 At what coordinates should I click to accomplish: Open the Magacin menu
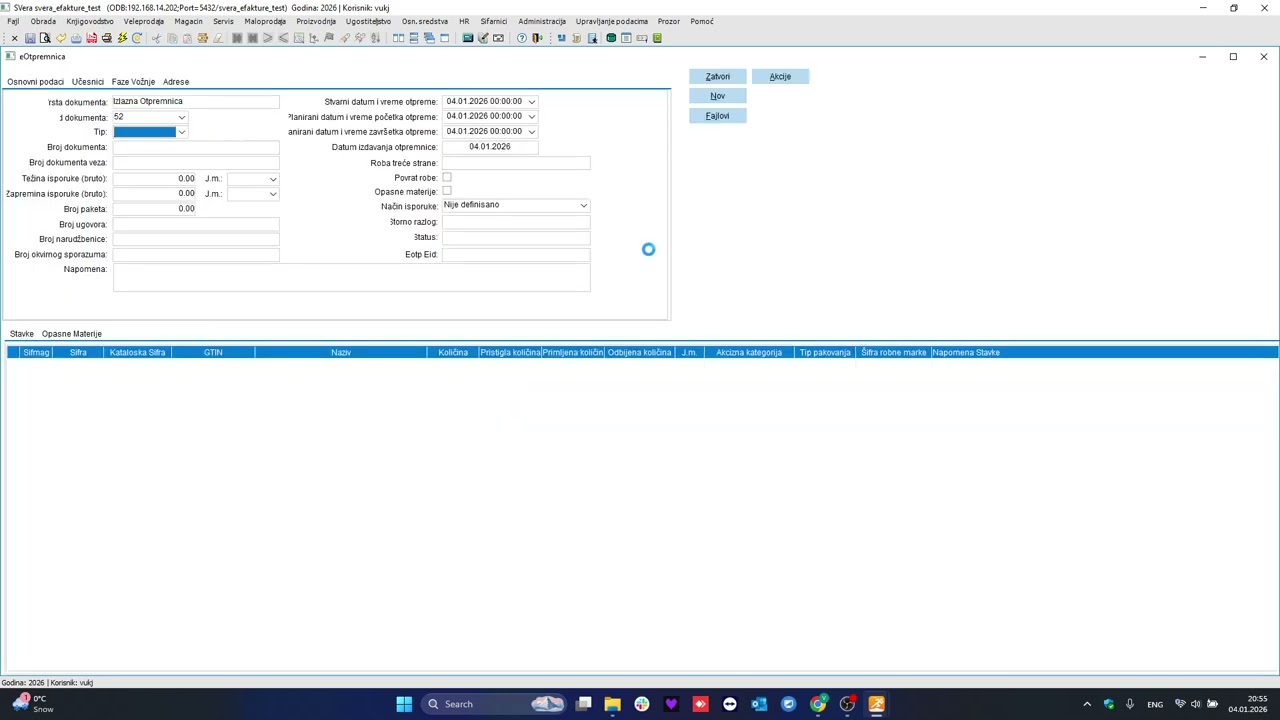point(188,21)
